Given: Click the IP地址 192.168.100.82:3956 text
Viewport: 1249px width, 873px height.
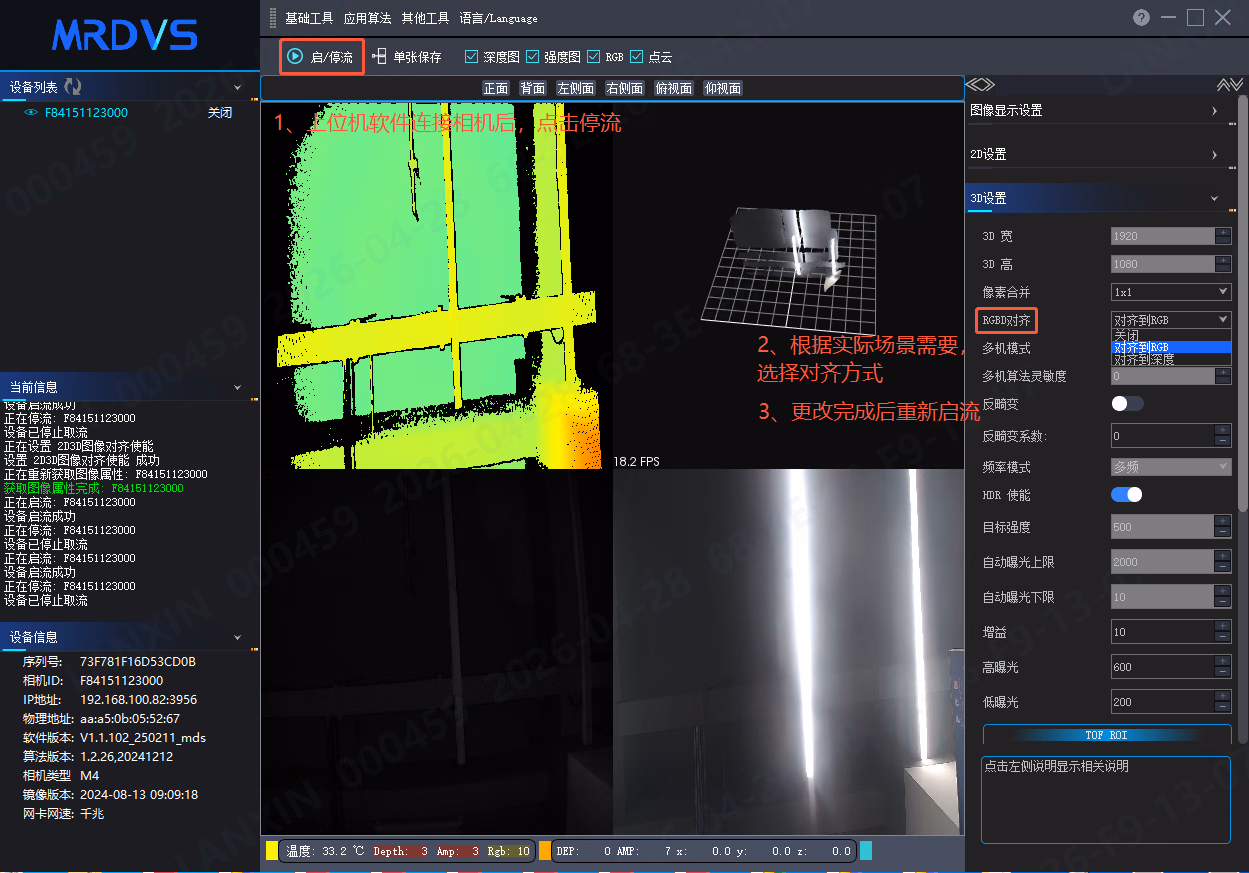Looking at the screenshot, I should point(110,700).
